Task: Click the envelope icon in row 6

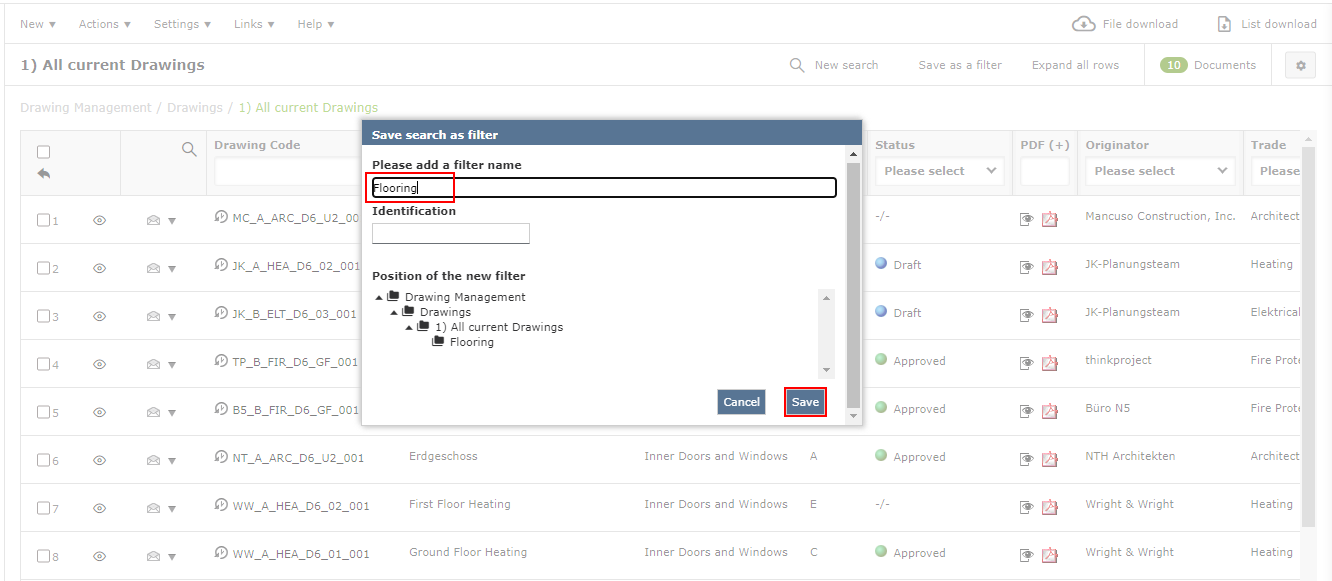Action: point(153,460)
